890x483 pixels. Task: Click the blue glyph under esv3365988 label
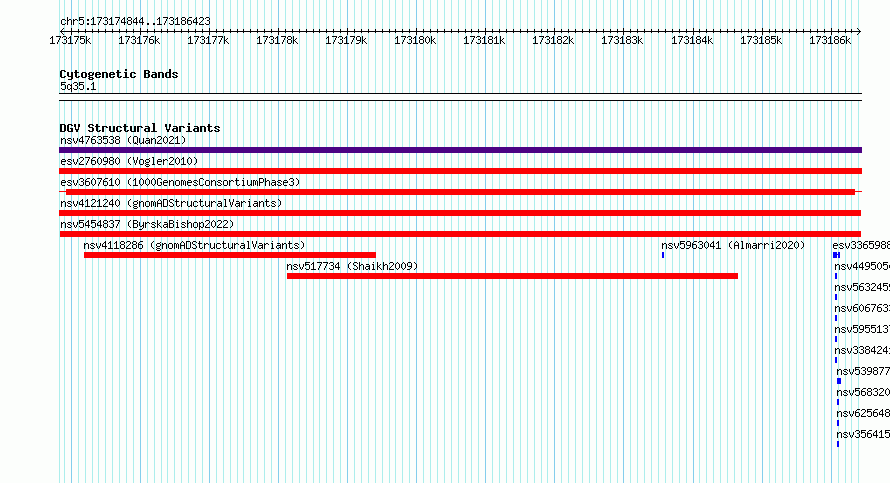click(837, 255)
